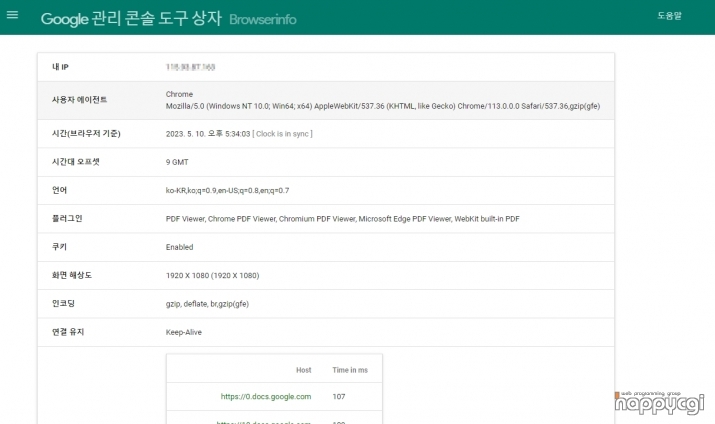Click the Browserinfo heading text

[263, 20]
